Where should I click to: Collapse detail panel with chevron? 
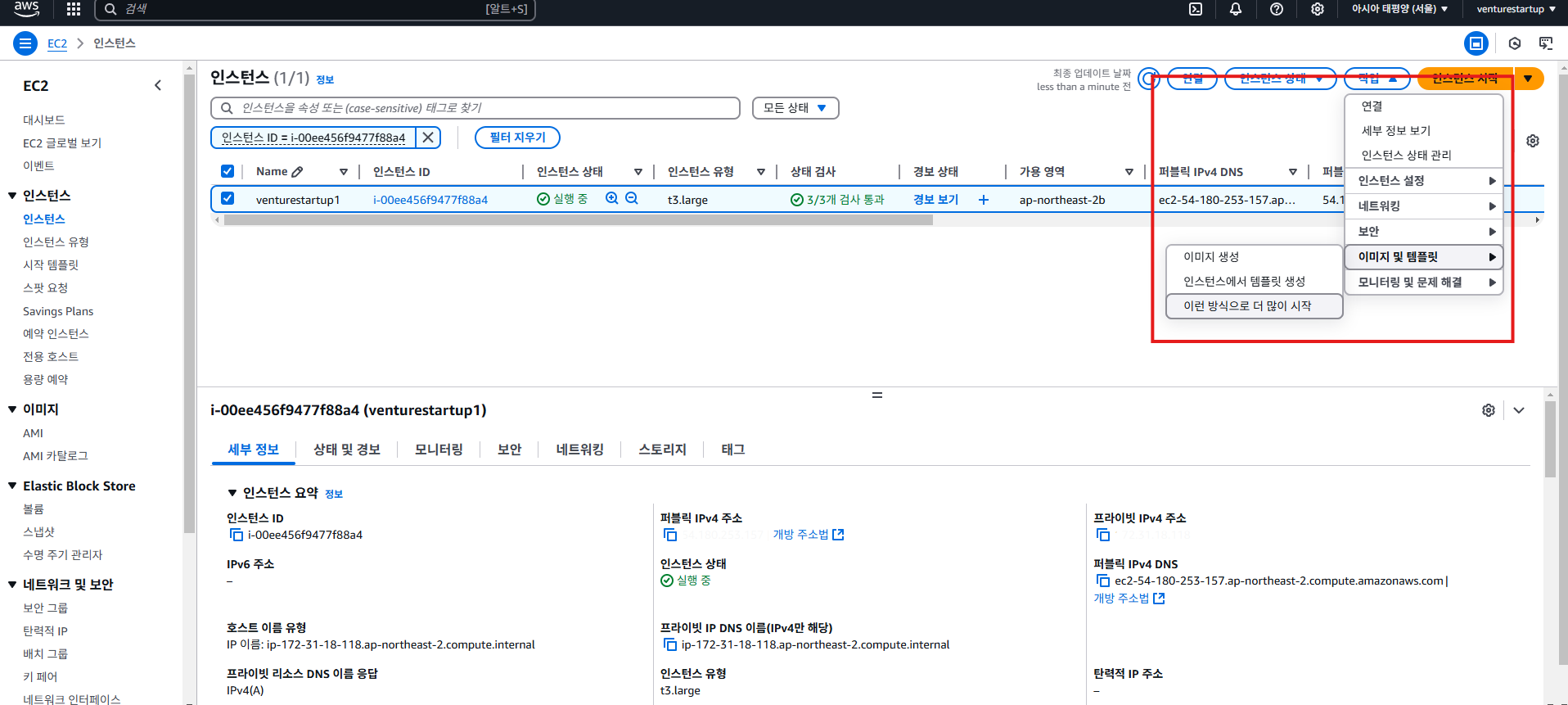1519,410
